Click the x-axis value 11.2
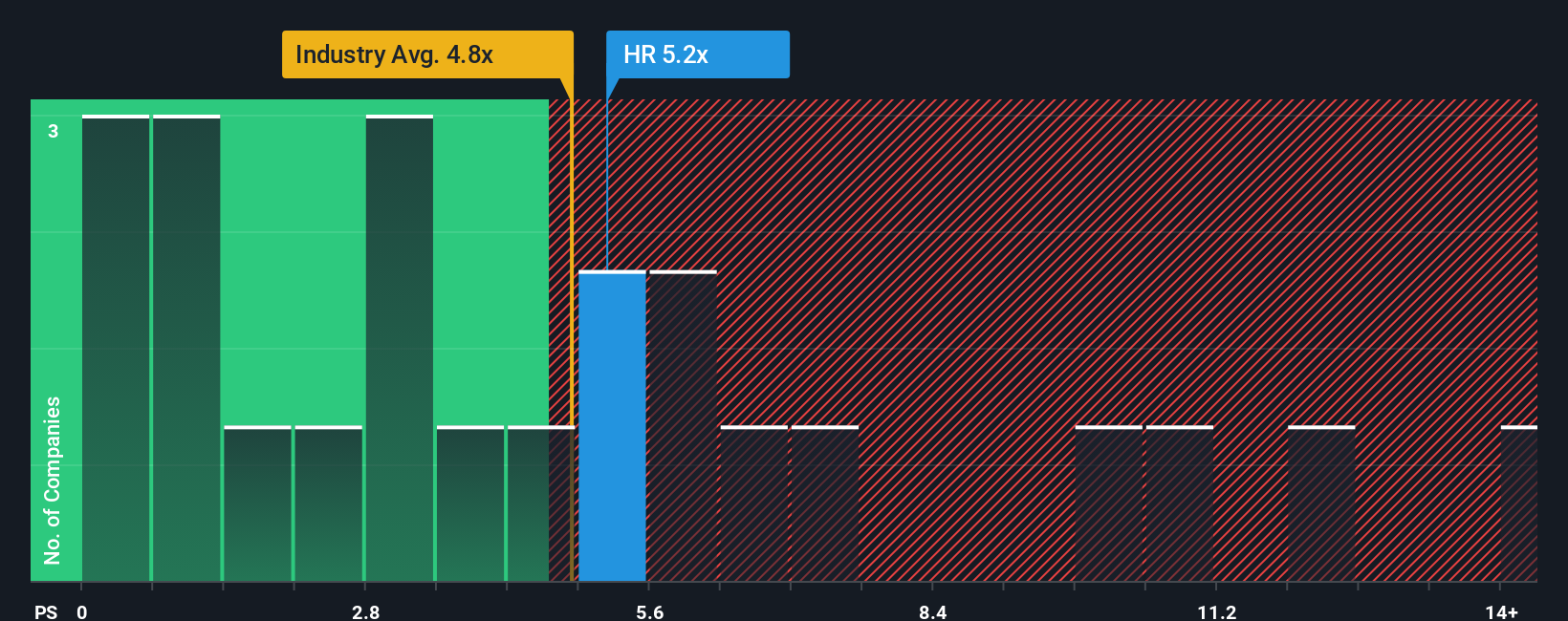This screenshot has width=1568, height=621. [1216, 611]
